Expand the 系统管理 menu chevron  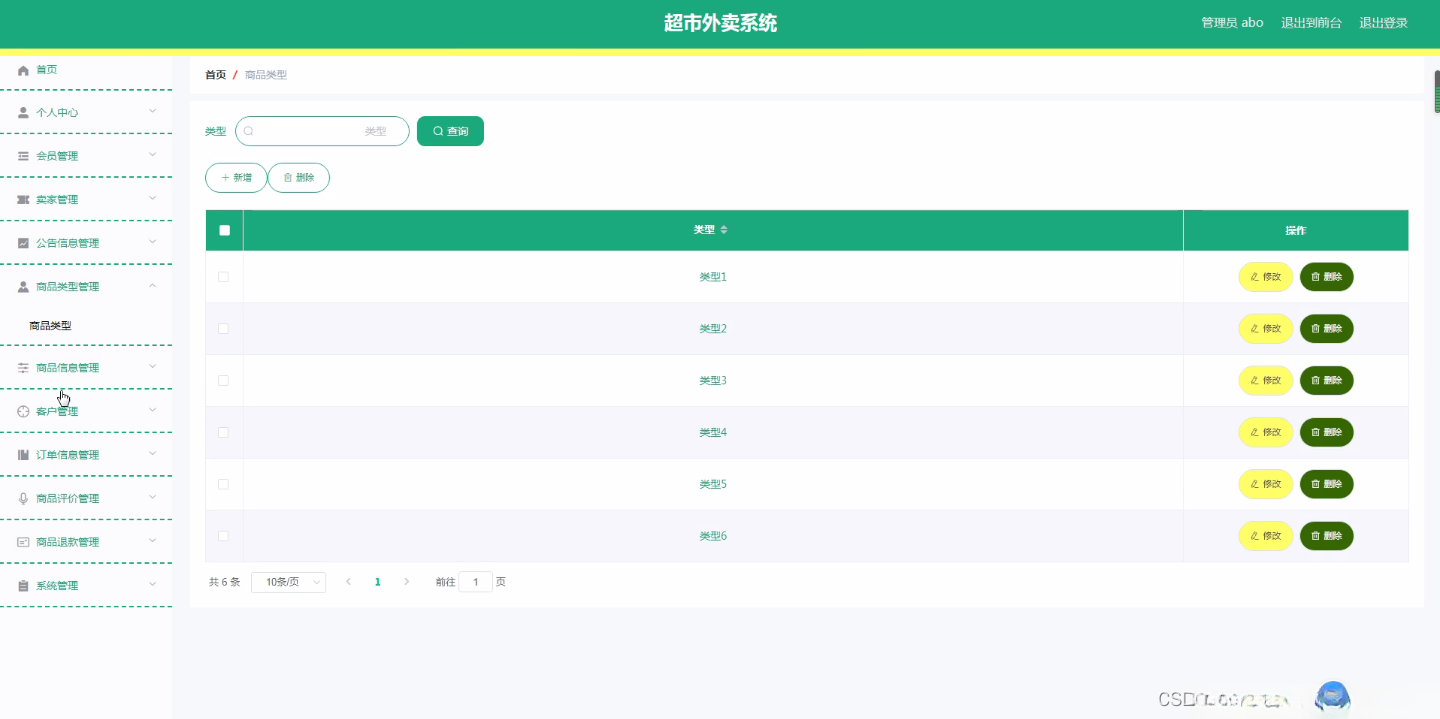(153, 584)
